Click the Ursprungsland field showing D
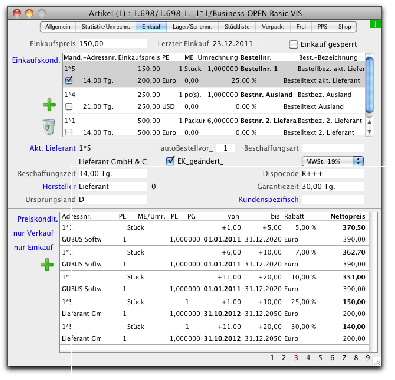 (113, 199)
